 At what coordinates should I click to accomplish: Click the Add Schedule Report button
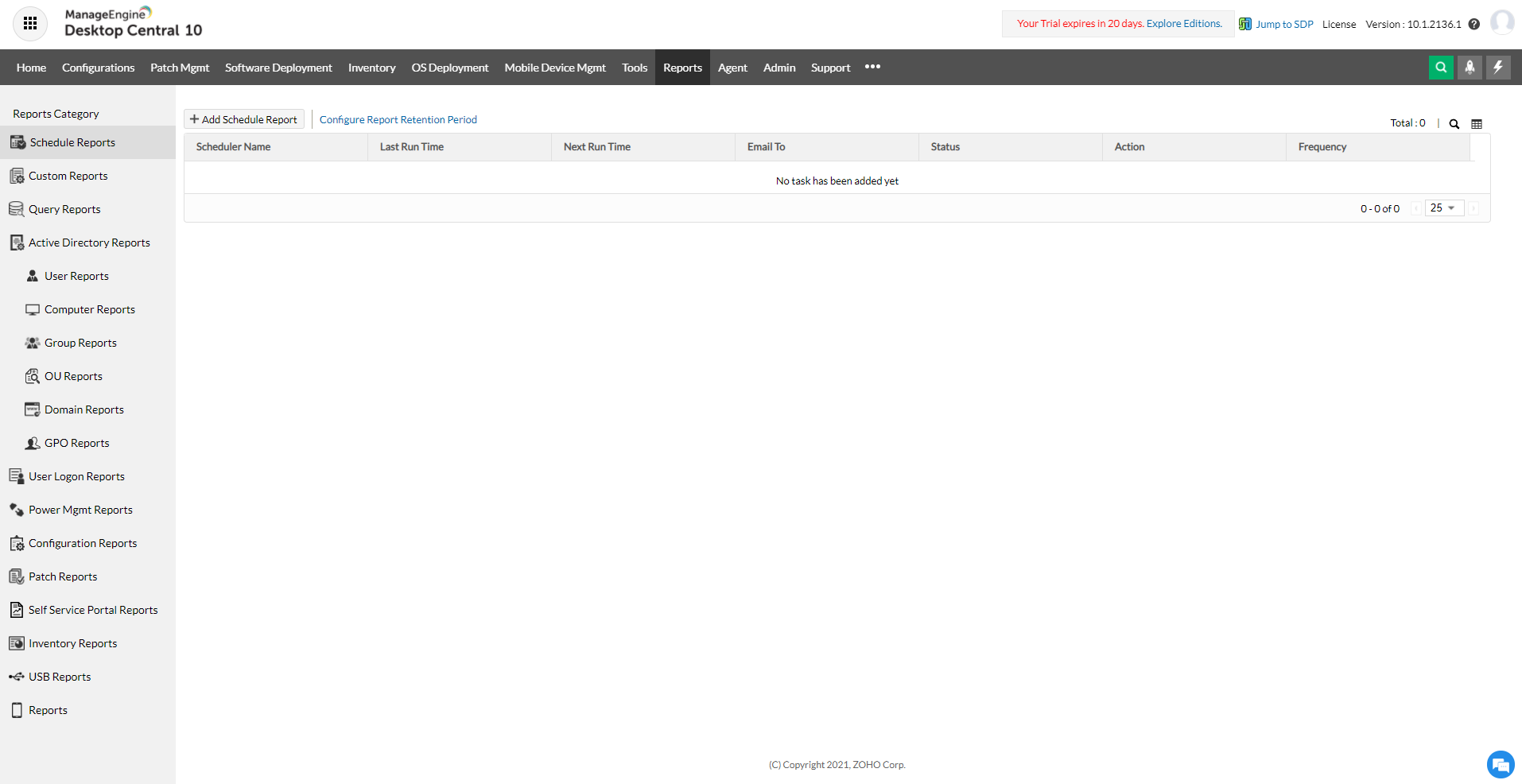[243, 118]
